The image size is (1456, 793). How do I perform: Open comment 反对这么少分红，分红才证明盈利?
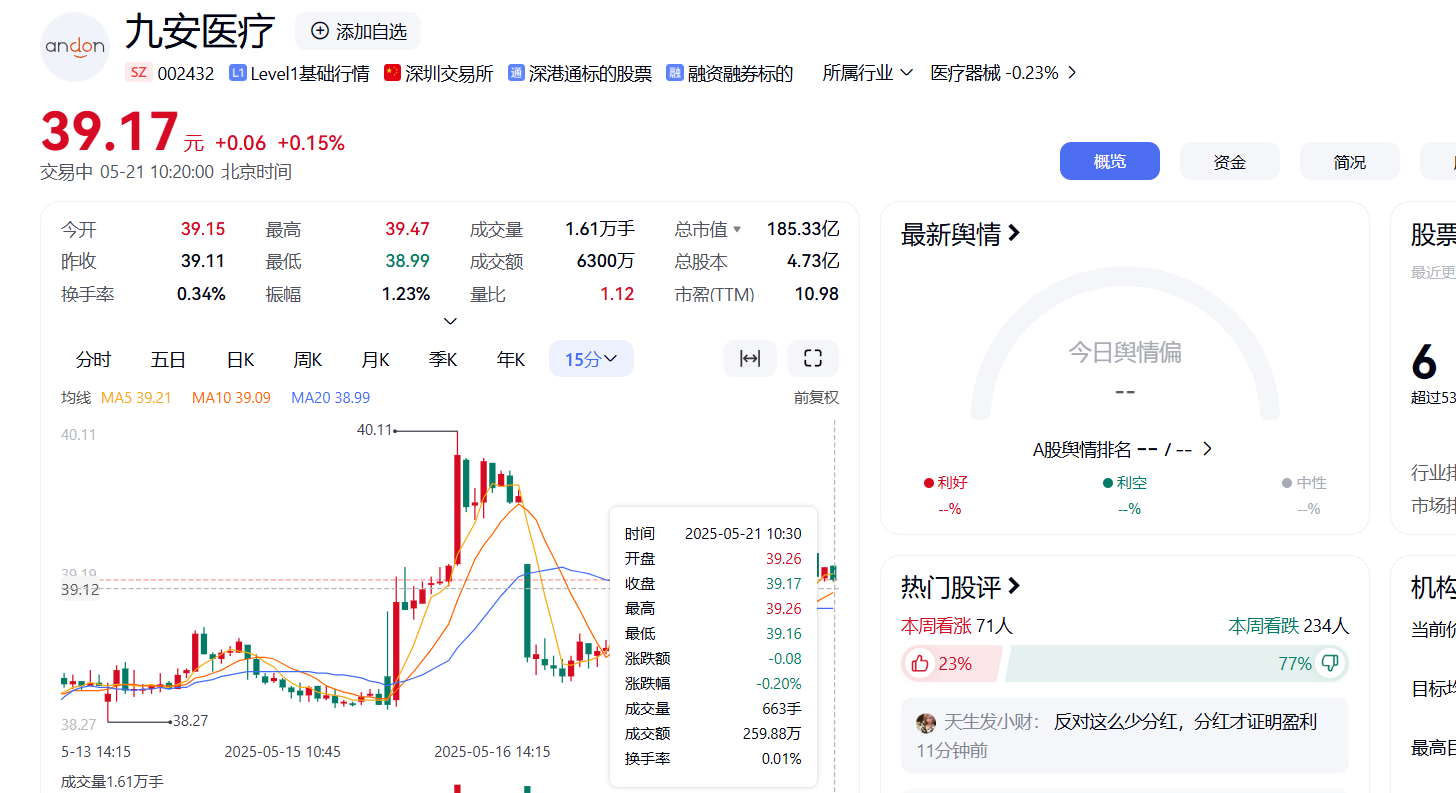[x=1185, y=722]
